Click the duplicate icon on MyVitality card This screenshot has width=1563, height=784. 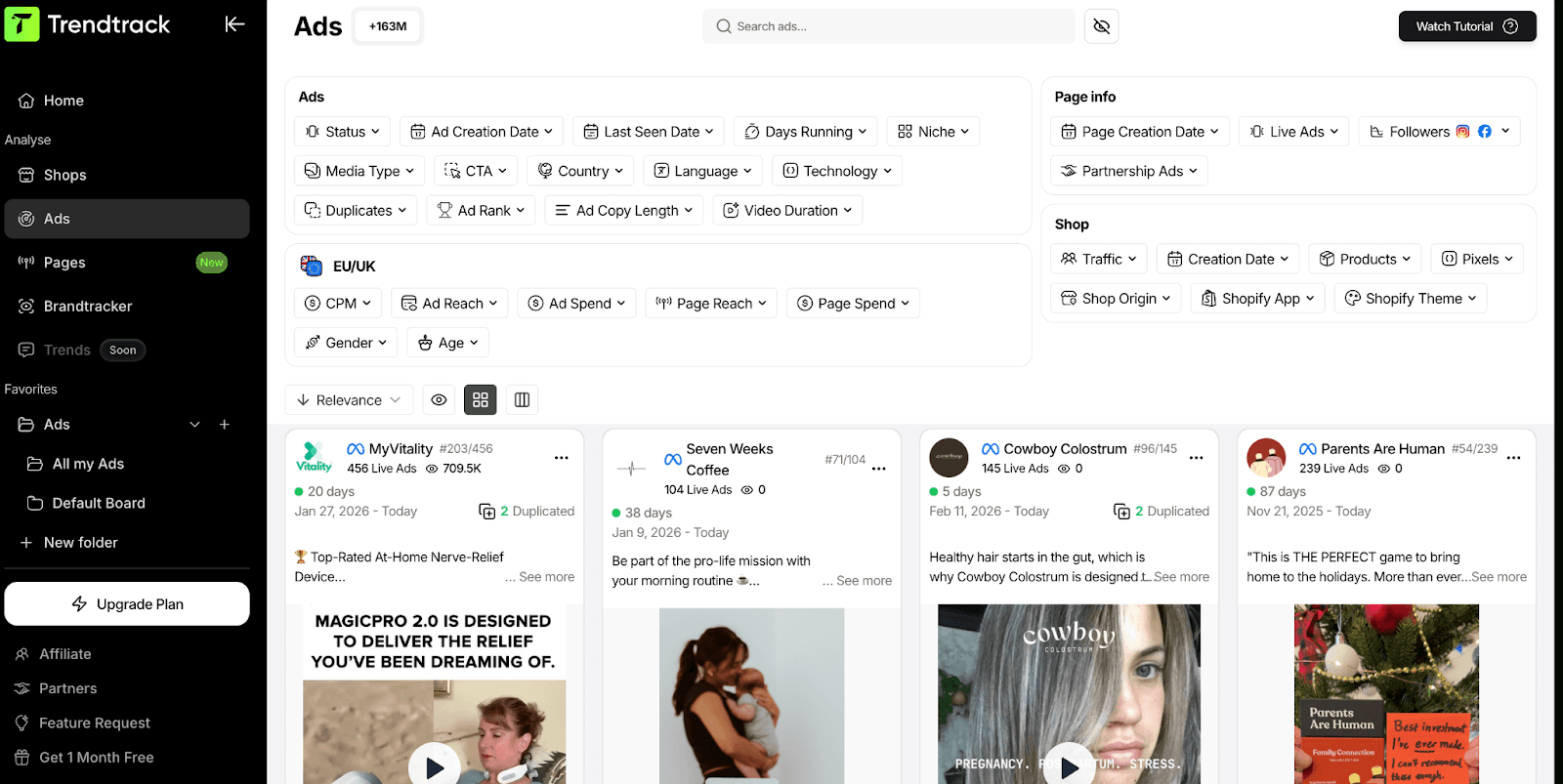[x=486, y=512]
